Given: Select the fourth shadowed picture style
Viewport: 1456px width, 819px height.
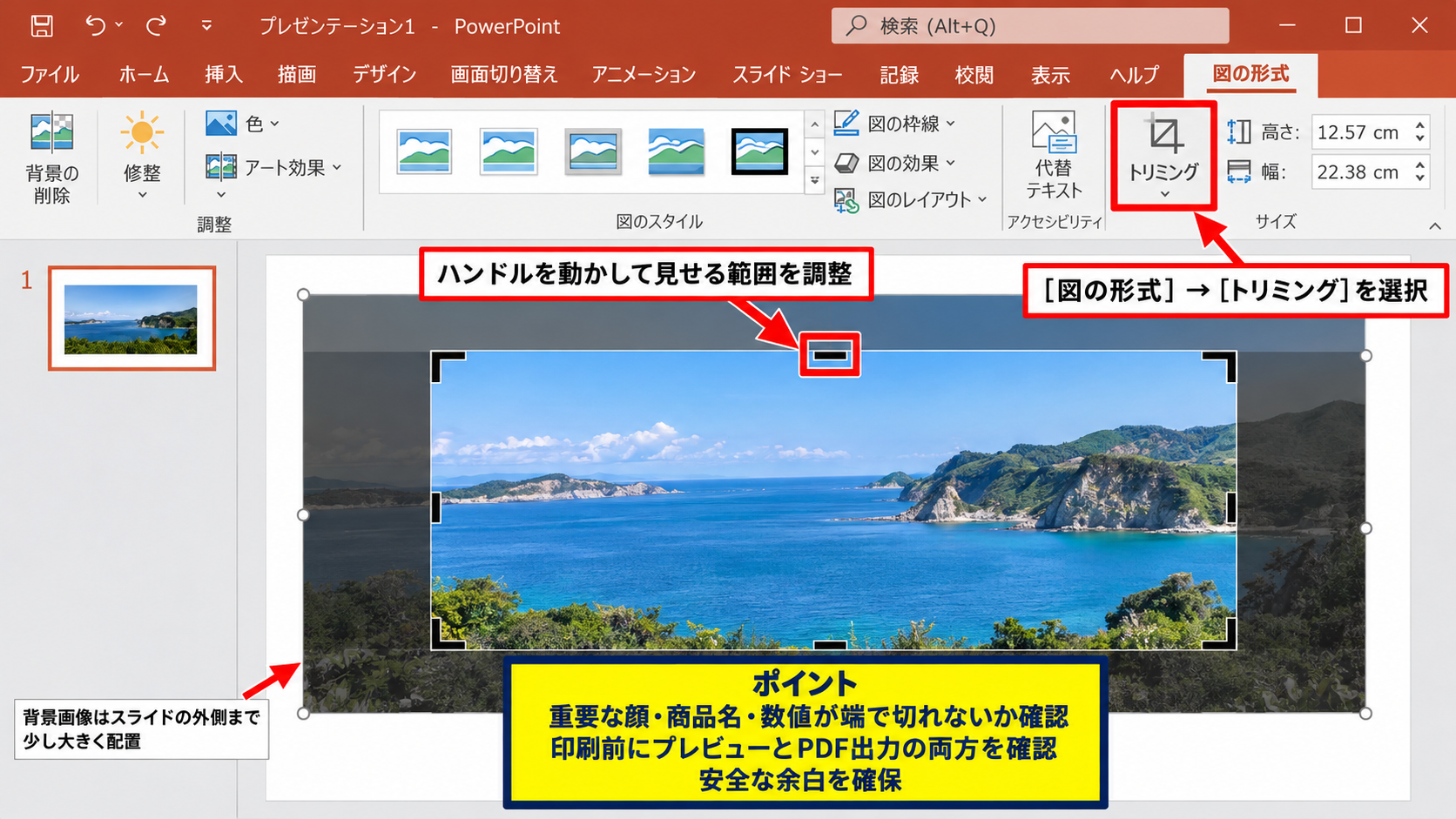Looking at the screenshot, I should [x=677, y=151].
